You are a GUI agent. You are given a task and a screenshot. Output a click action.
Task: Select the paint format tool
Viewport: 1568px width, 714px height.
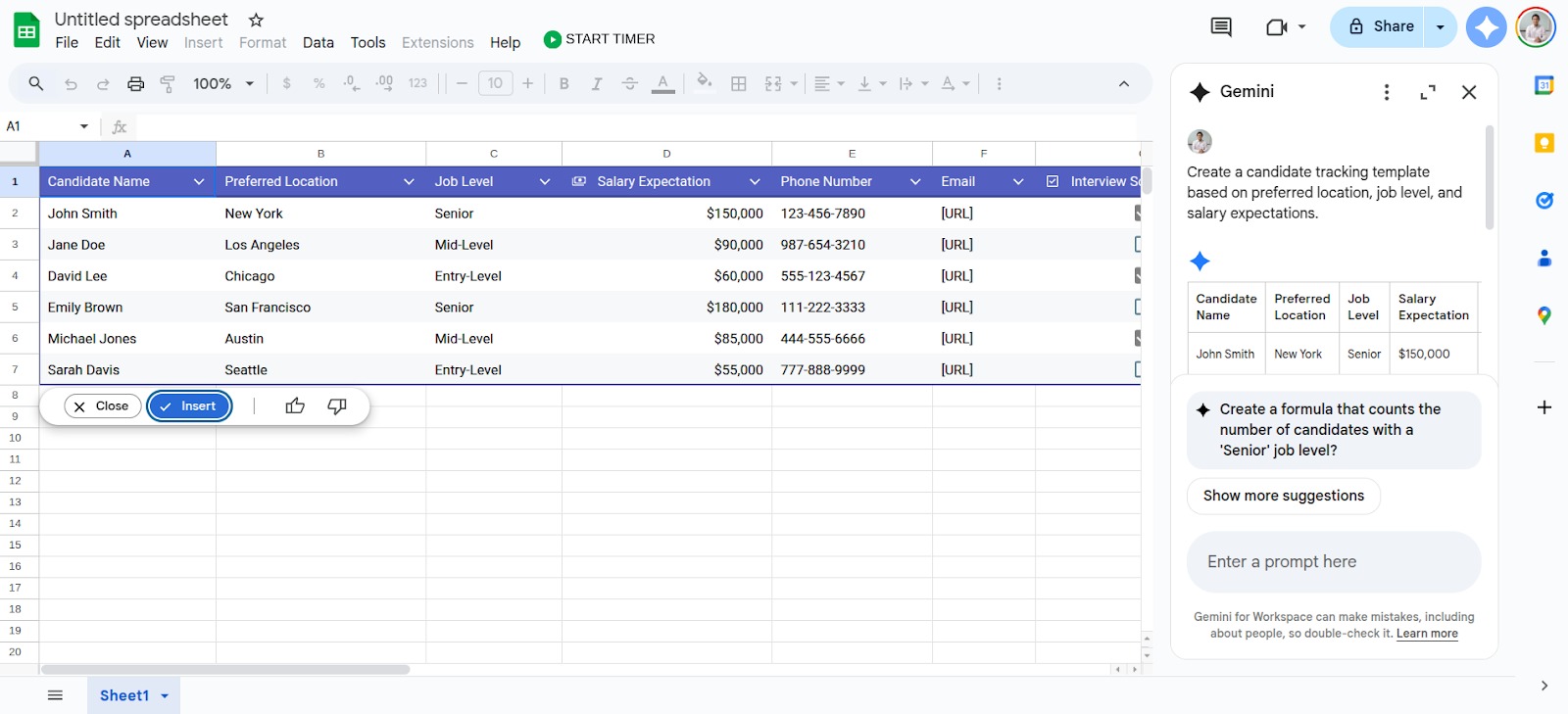click(168, 84)
